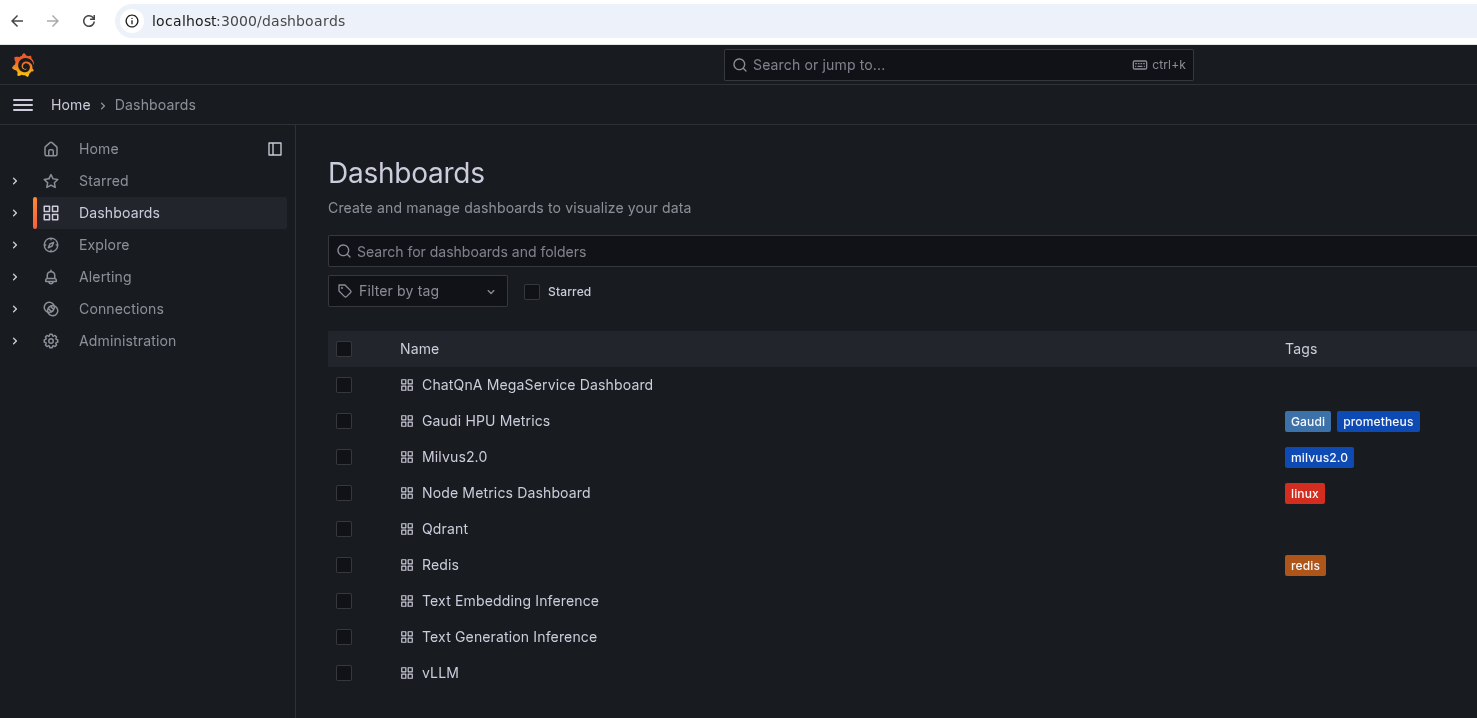Expand the Explore section chevron
This screenshot has height=718, width=1477.
(15, 245)
